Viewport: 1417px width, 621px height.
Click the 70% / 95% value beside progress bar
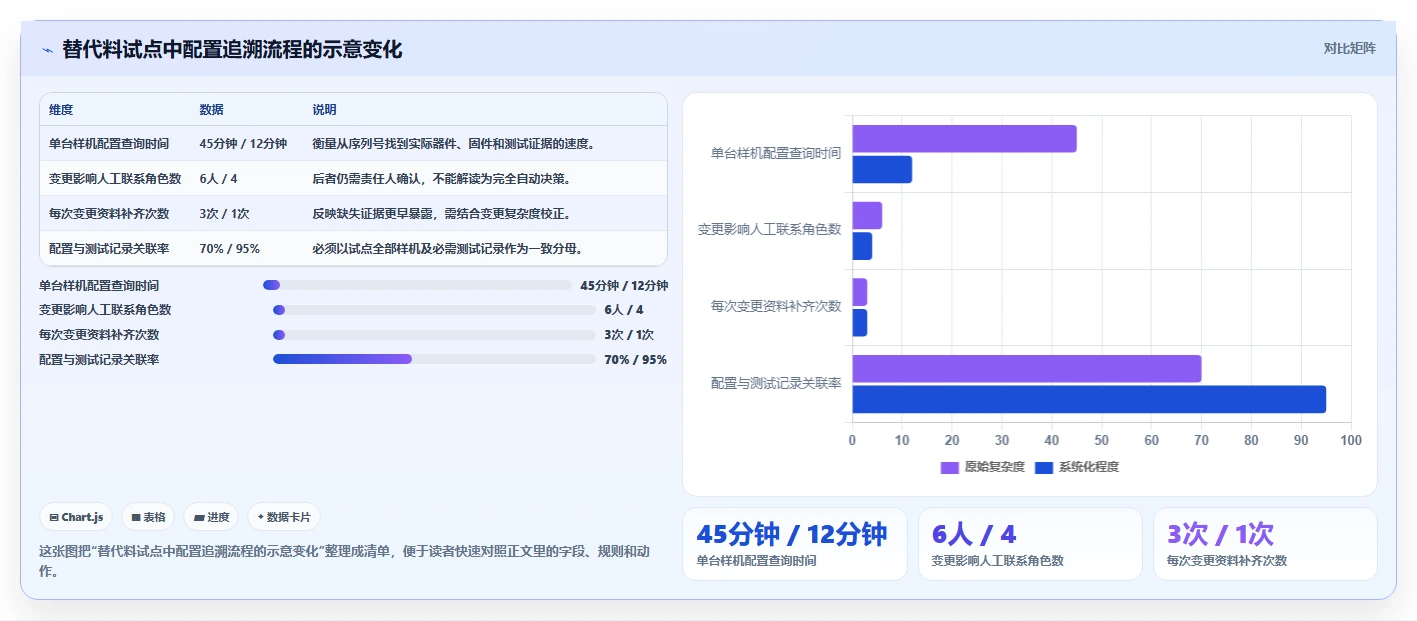click(x=636, y=359)
